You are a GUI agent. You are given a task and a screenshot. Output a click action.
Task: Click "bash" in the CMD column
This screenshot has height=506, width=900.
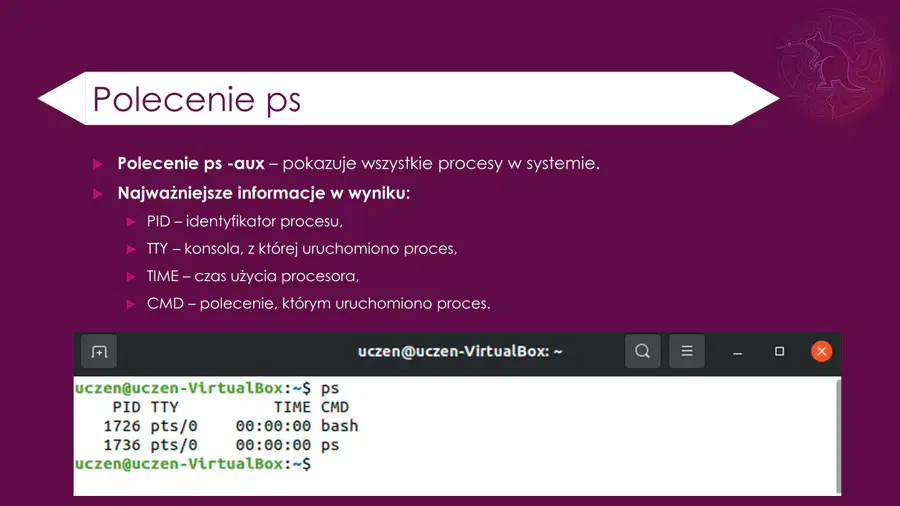[x=339, y=426]
